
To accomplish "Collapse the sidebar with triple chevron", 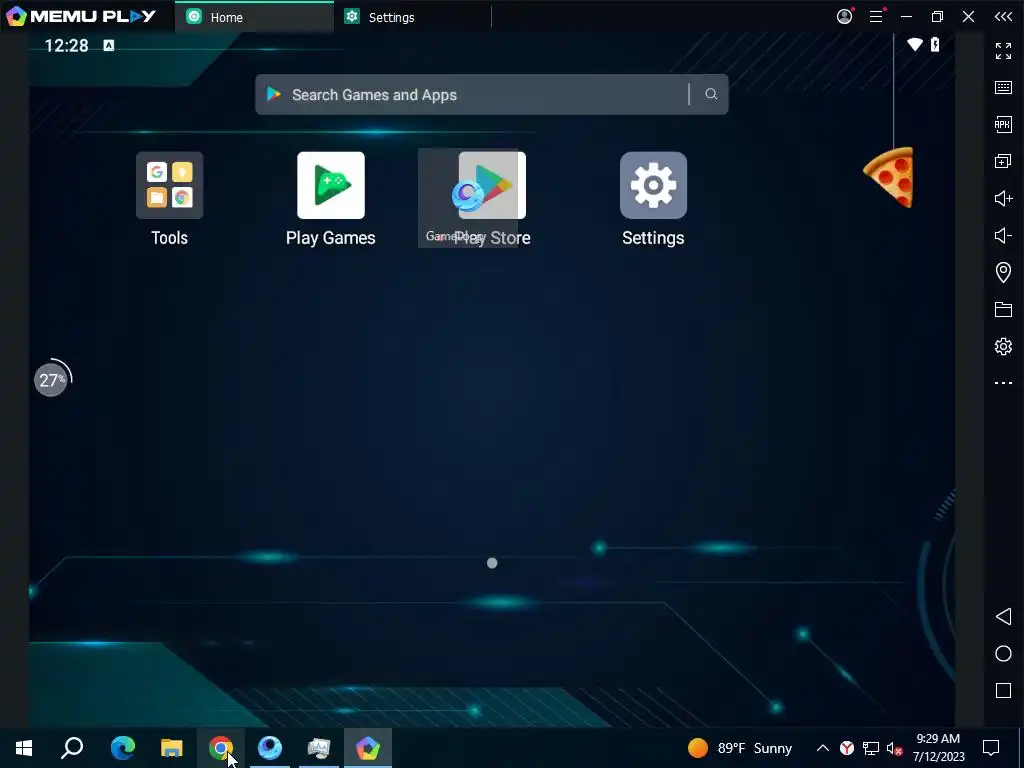I will tap(1003, 16).
